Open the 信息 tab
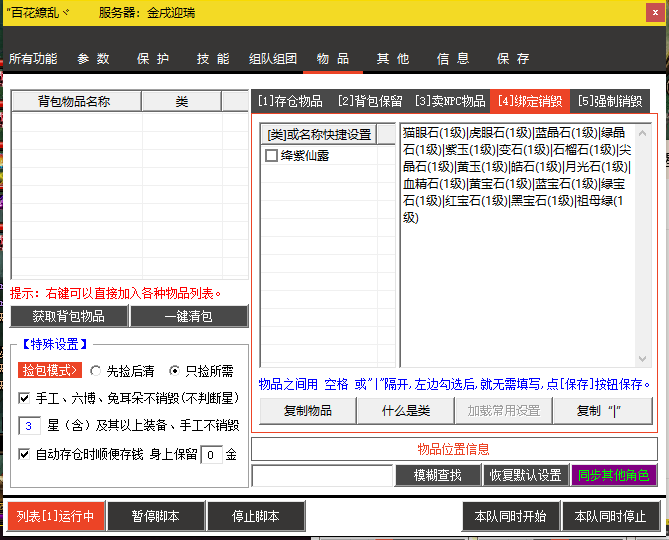Viewport: 669px width, 540px height. pyautogui.click(x=453, y=58)
